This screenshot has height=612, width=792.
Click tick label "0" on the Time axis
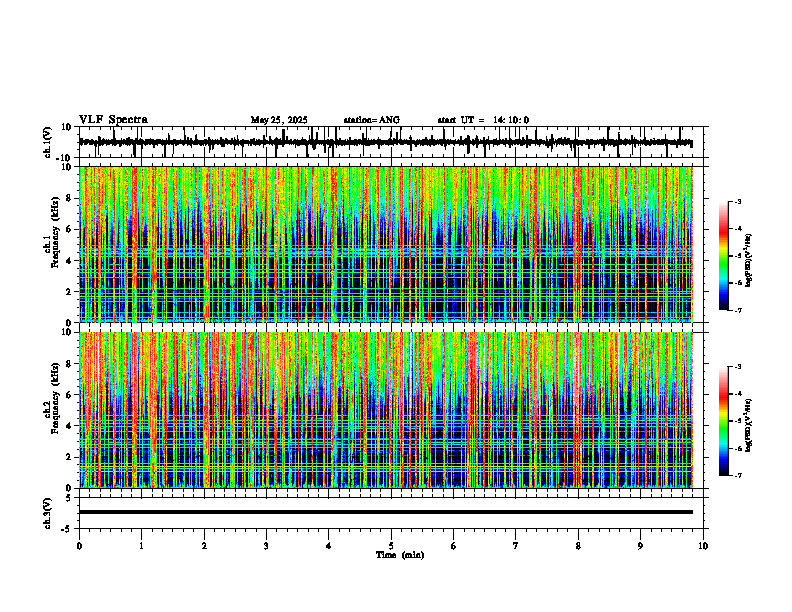point(79,546)
